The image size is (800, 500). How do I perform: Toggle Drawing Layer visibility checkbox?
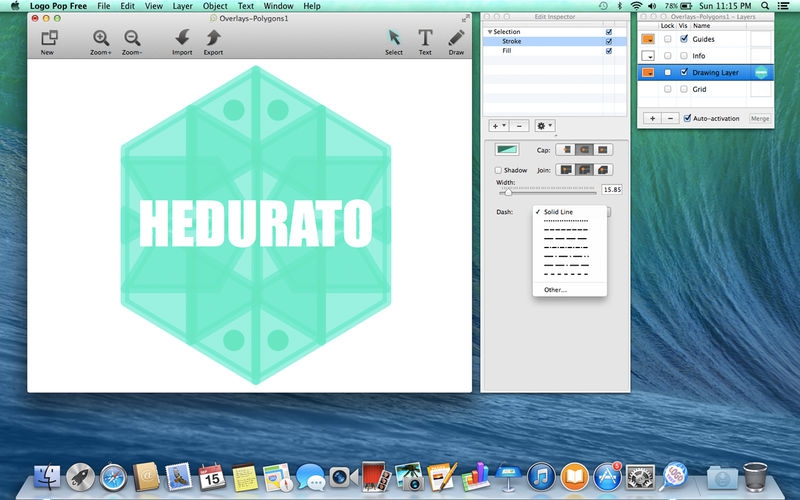[x=684, y=72]
